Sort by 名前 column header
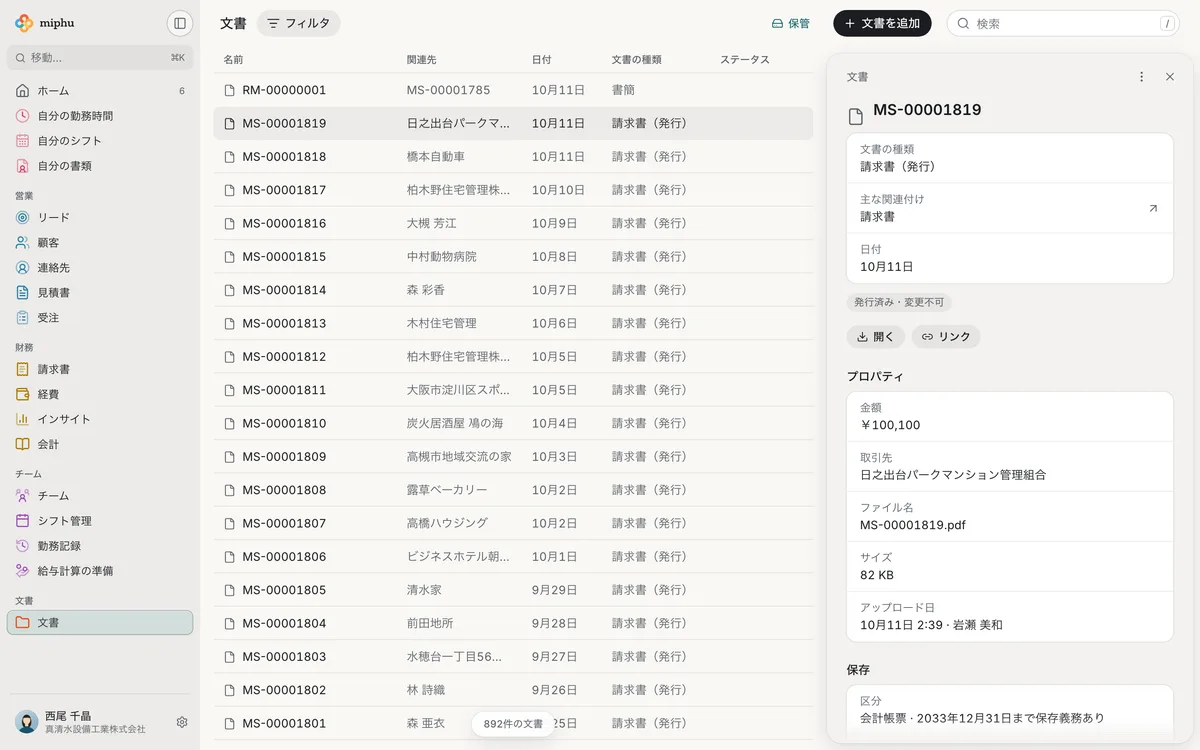The width and height of the screenshot is (1200, 750). point(233,60)
